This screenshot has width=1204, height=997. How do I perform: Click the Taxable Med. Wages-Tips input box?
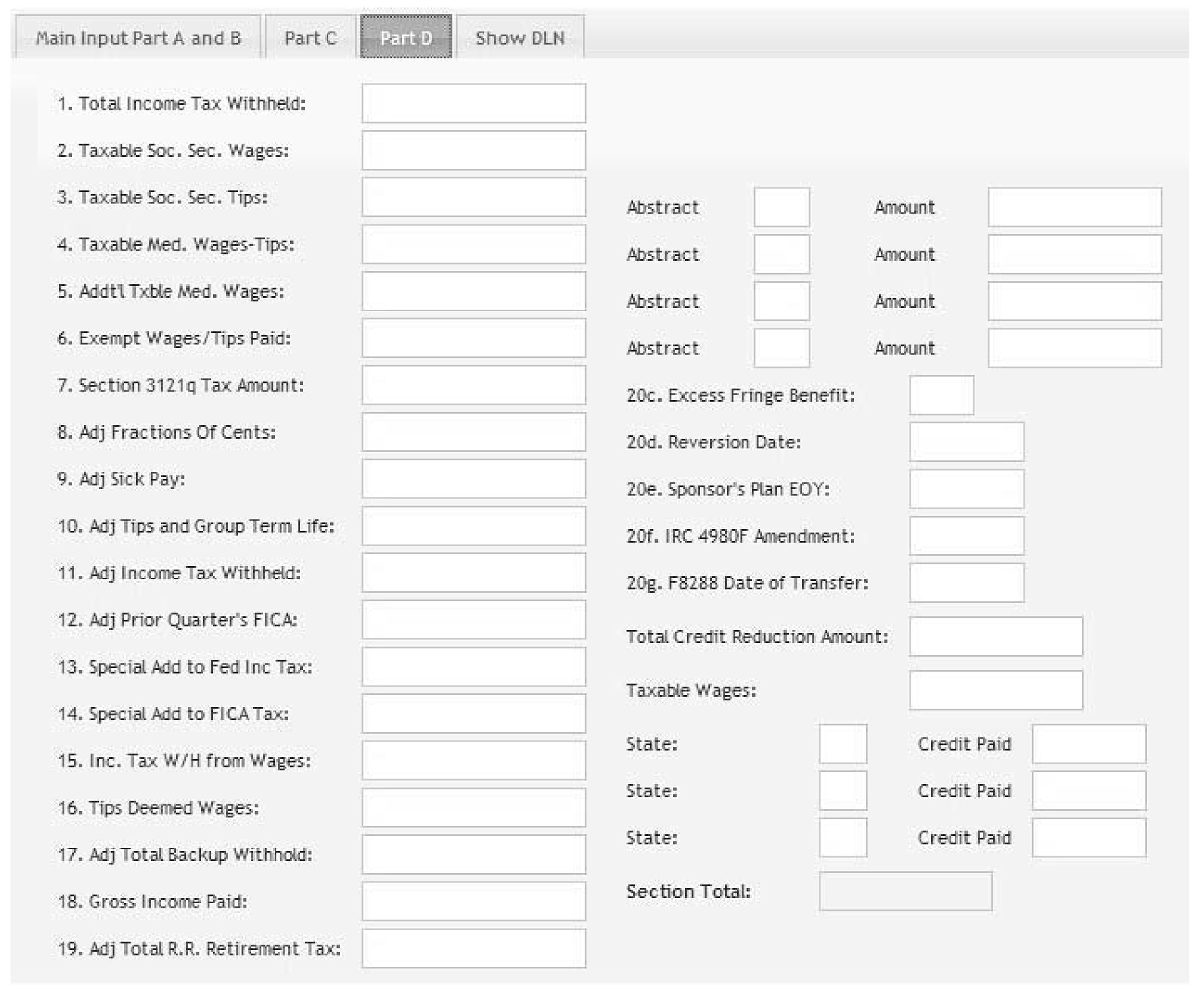[473, 244]
